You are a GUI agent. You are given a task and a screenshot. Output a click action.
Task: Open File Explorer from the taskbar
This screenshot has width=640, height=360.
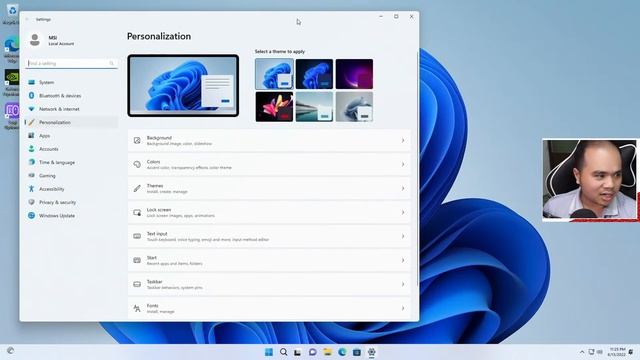[x=327, y=352]
